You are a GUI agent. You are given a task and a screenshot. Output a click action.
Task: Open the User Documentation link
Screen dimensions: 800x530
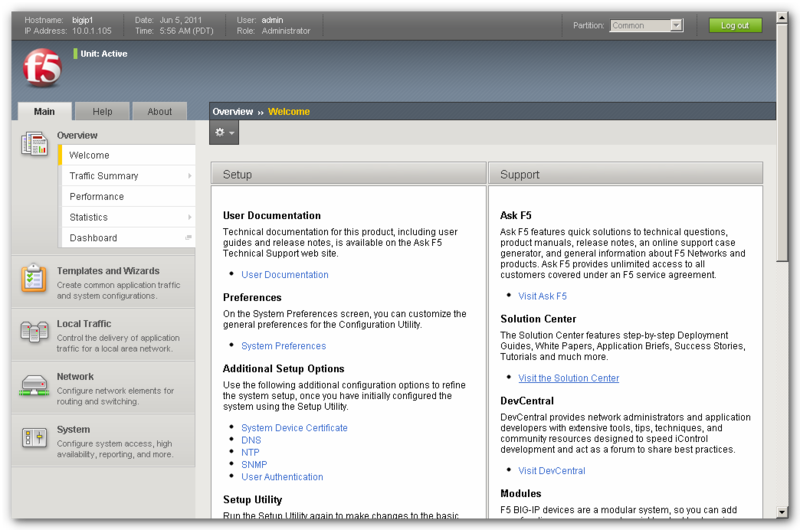285,274
